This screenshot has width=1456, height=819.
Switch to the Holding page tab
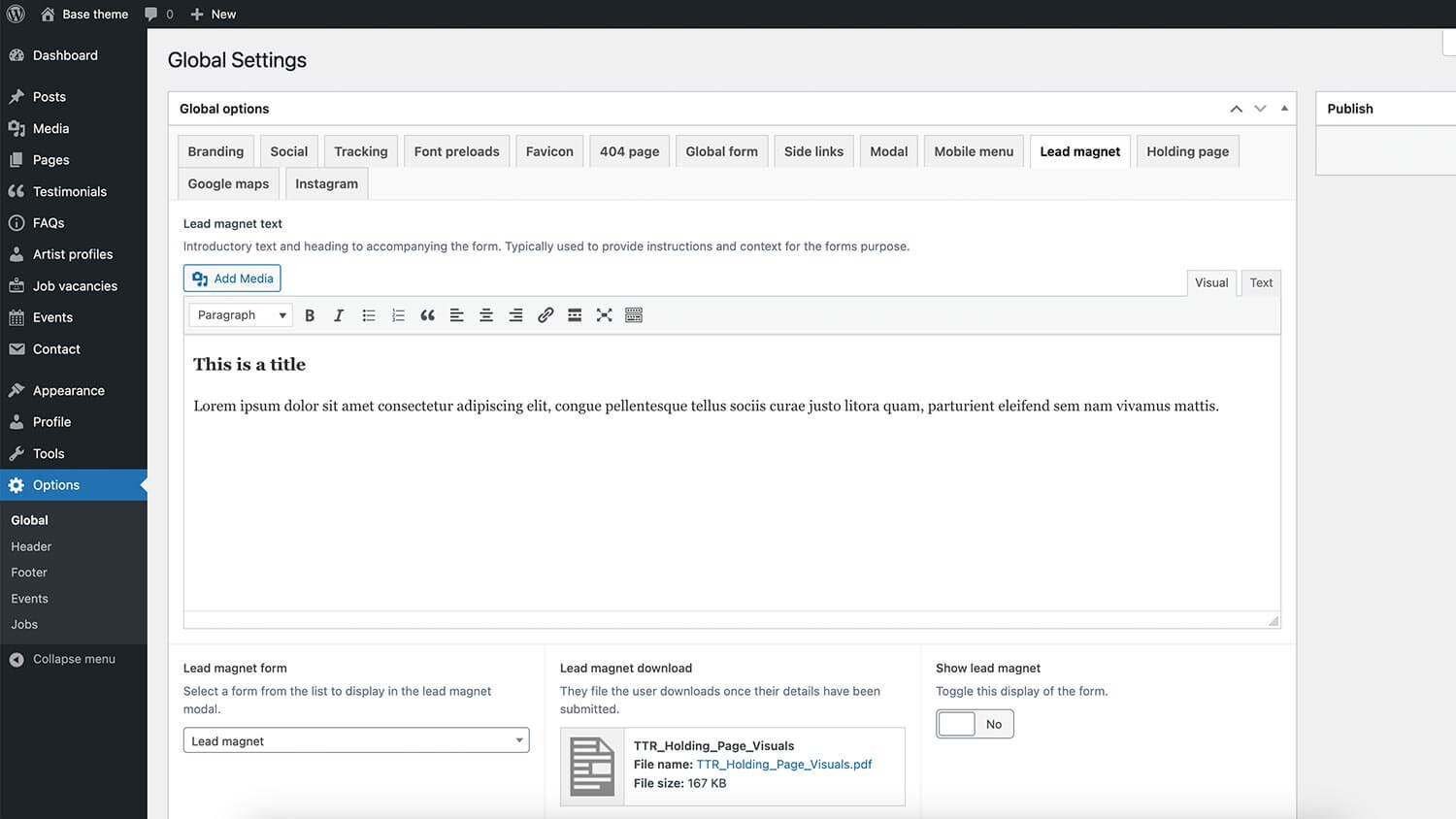1187,151
